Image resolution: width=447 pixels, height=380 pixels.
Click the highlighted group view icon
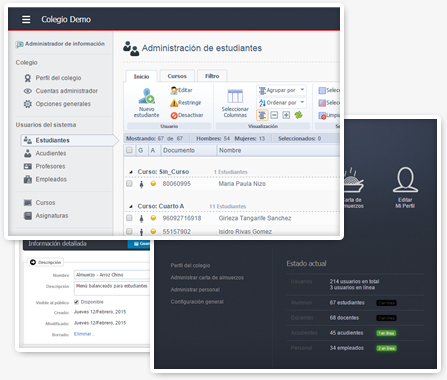point(262,115)
